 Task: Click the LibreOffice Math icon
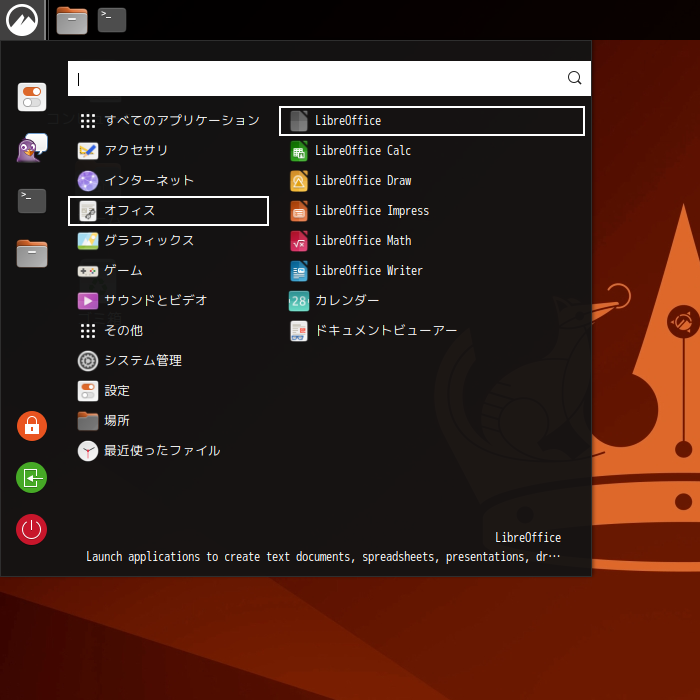pyautogui.click(x=299, y=241)
